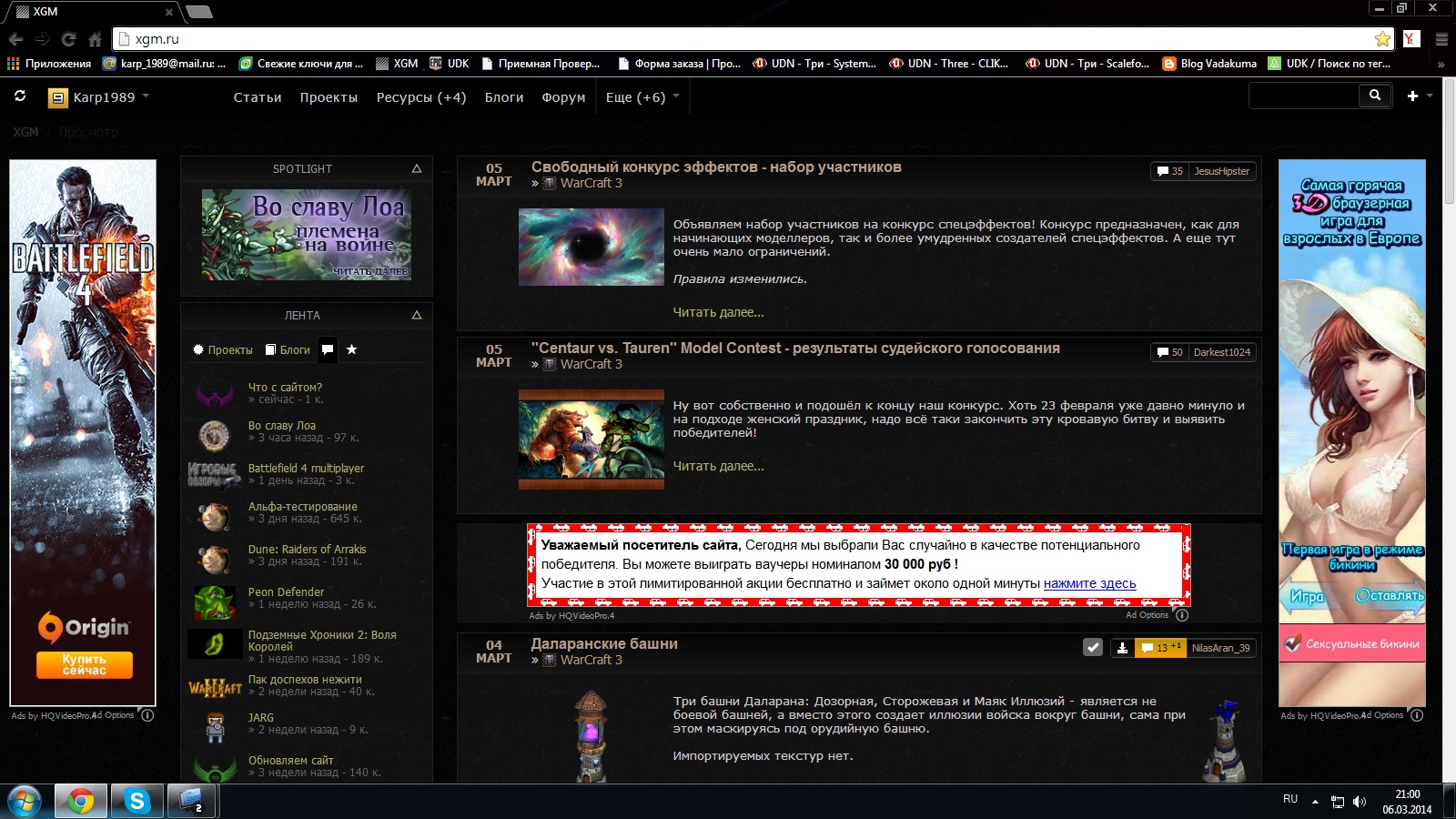The width and height of the screenshot is (1456, 819).
Task: Open the Статьи menu item
Action: point(258,97)
